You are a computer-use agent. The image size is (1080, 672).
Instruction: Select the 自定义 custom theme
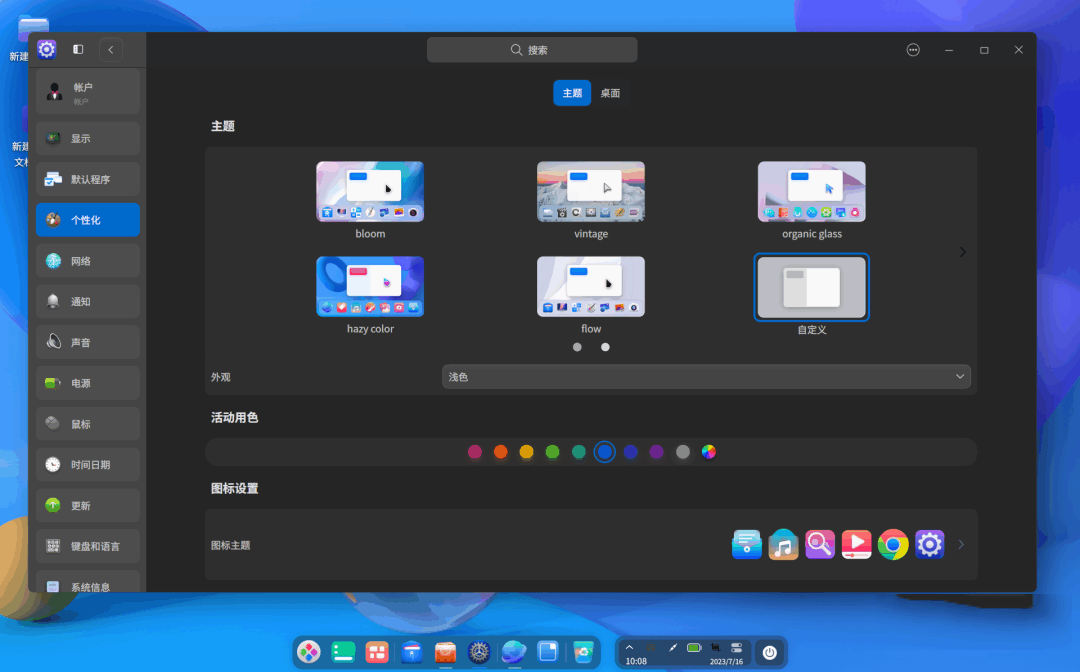click(811, 287)
